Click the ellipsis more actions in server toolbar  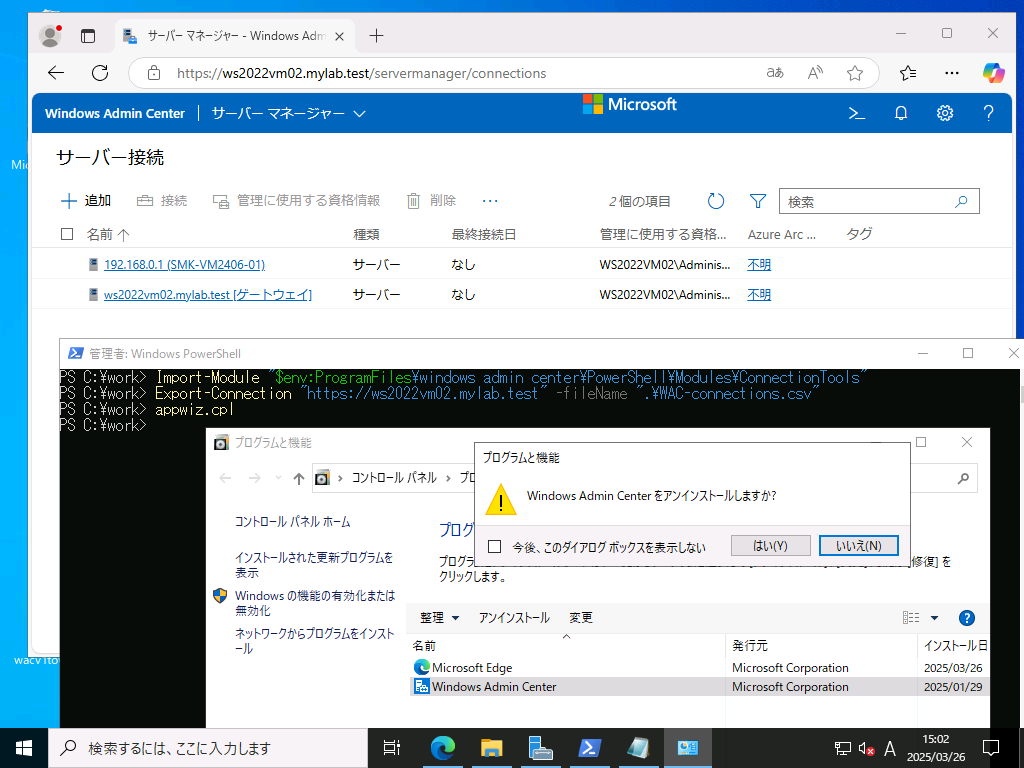tap(490, 201)
